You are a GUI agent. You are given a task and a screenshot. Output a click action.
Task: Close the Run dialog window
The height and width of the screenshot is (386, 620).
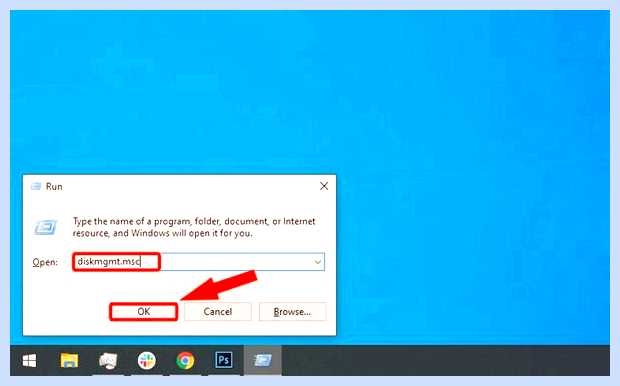pos(324,186)
